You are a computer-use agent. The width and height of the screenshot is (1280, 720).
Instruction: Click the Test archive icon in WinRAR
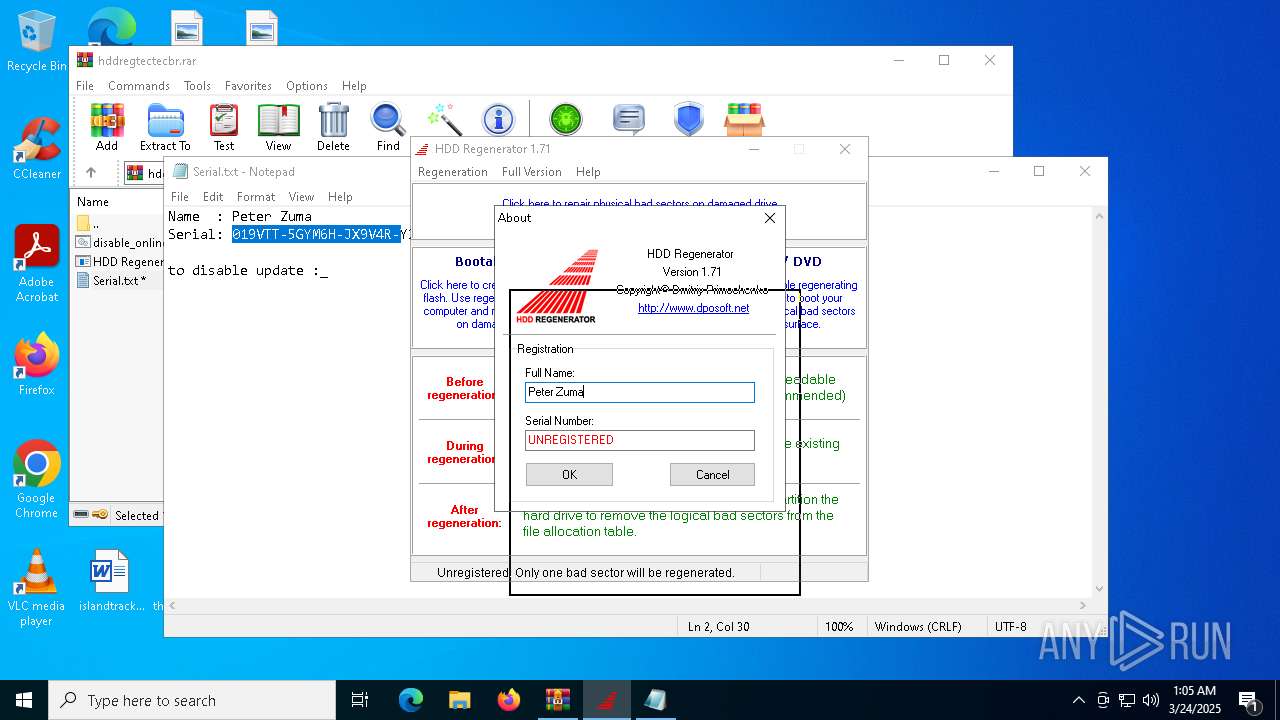(224, 127)
